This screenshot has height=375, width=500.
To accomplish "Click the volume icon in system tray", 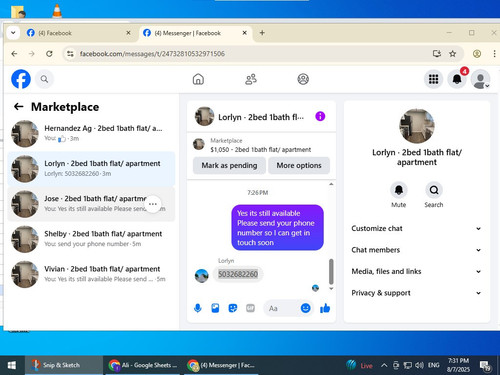I will click(x=419, y=366).
